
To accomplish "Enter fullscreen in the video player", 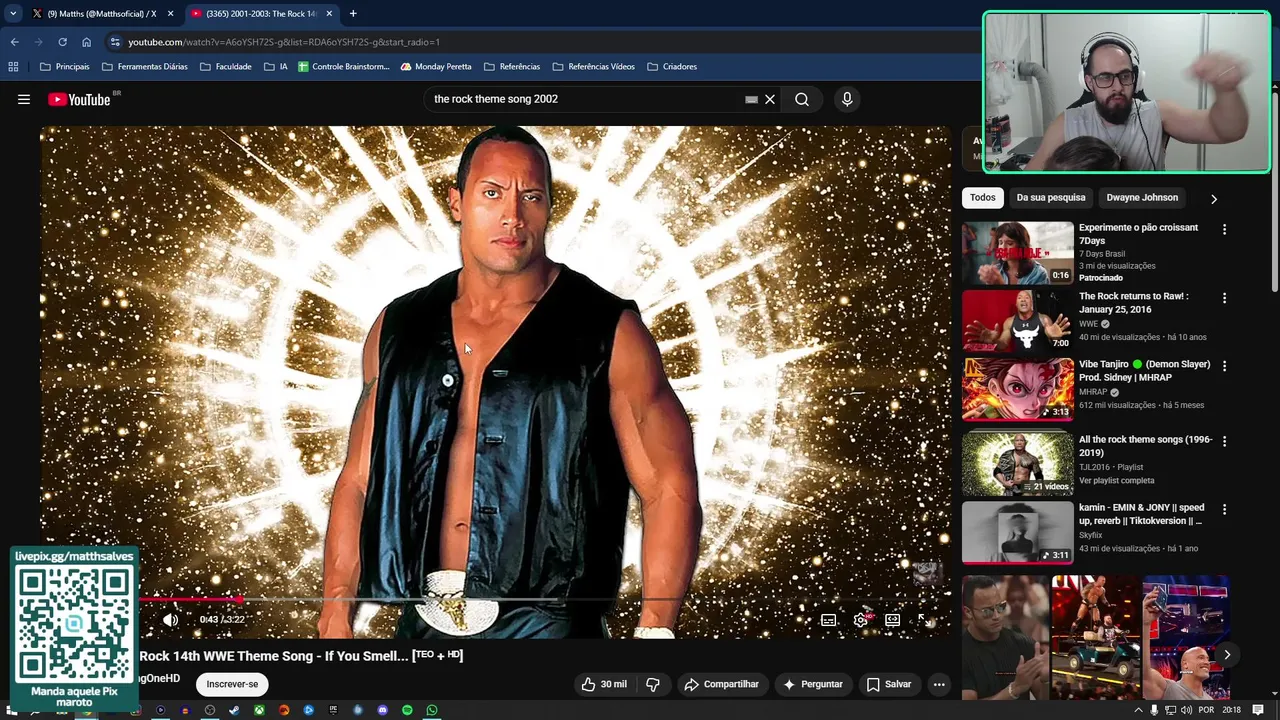I will tap(925, 620).
